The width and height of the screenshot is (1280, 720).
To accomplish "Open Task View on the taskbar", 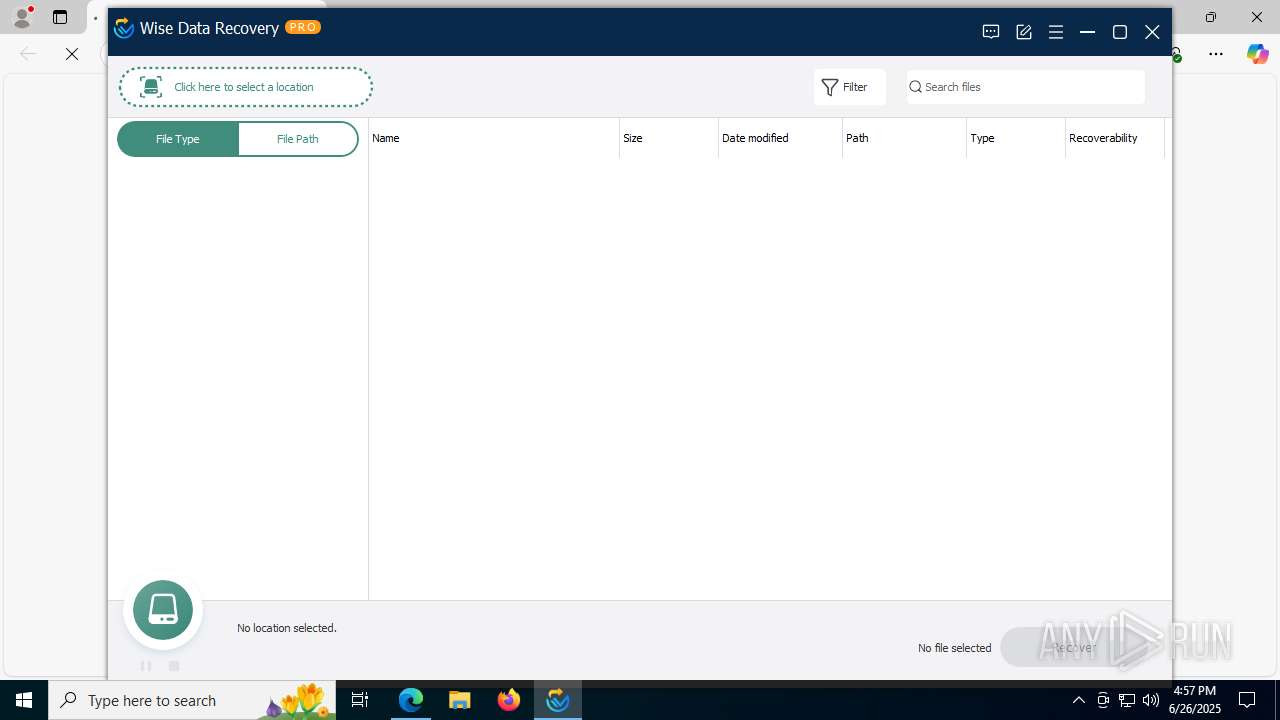I will tap(360, 700).
